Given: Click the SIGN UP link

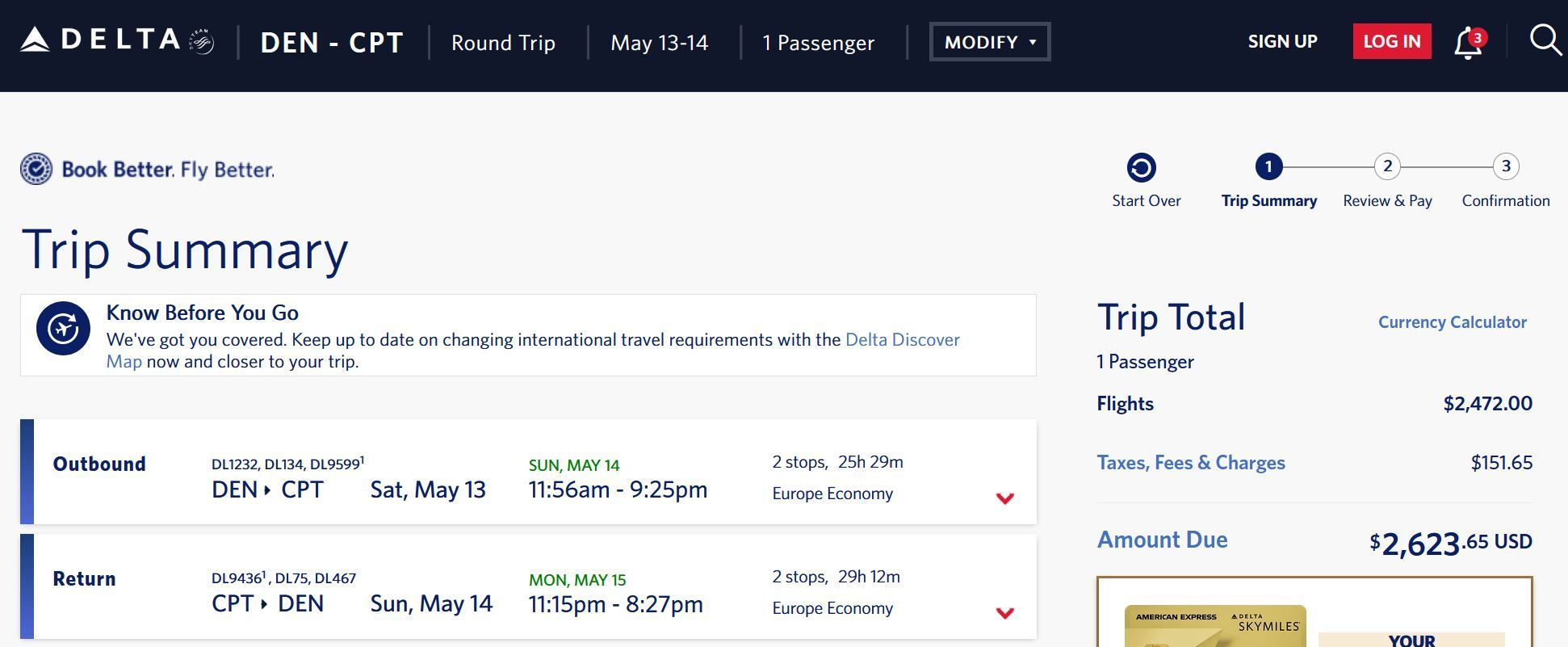Looking at the screenshot, I should [x=1282, y=41].
